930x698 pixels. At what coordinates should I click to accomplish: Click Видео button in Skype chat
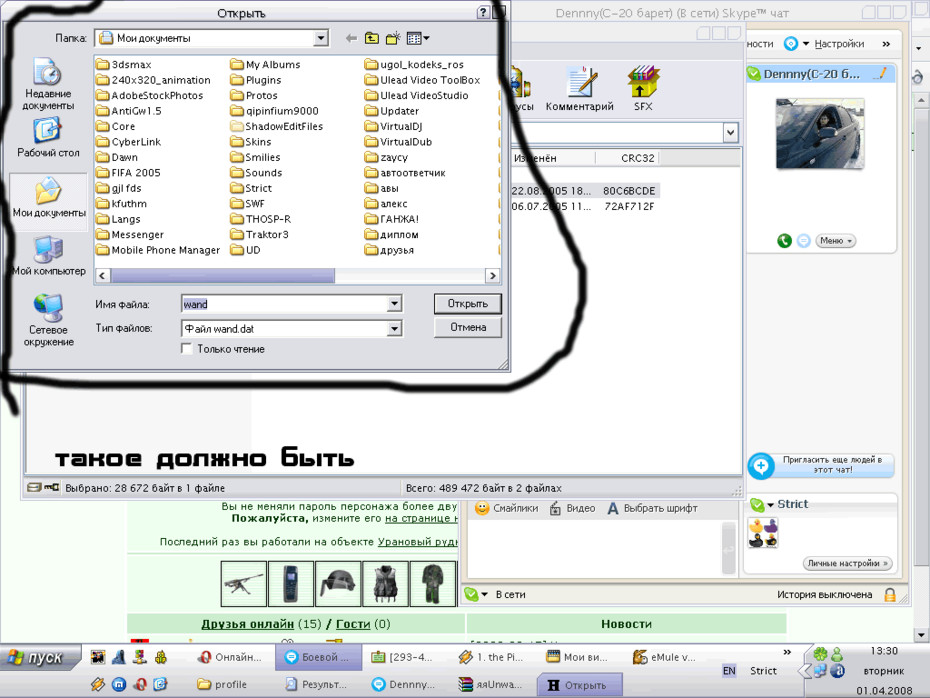pyautogui.click(x=572, y=508)
